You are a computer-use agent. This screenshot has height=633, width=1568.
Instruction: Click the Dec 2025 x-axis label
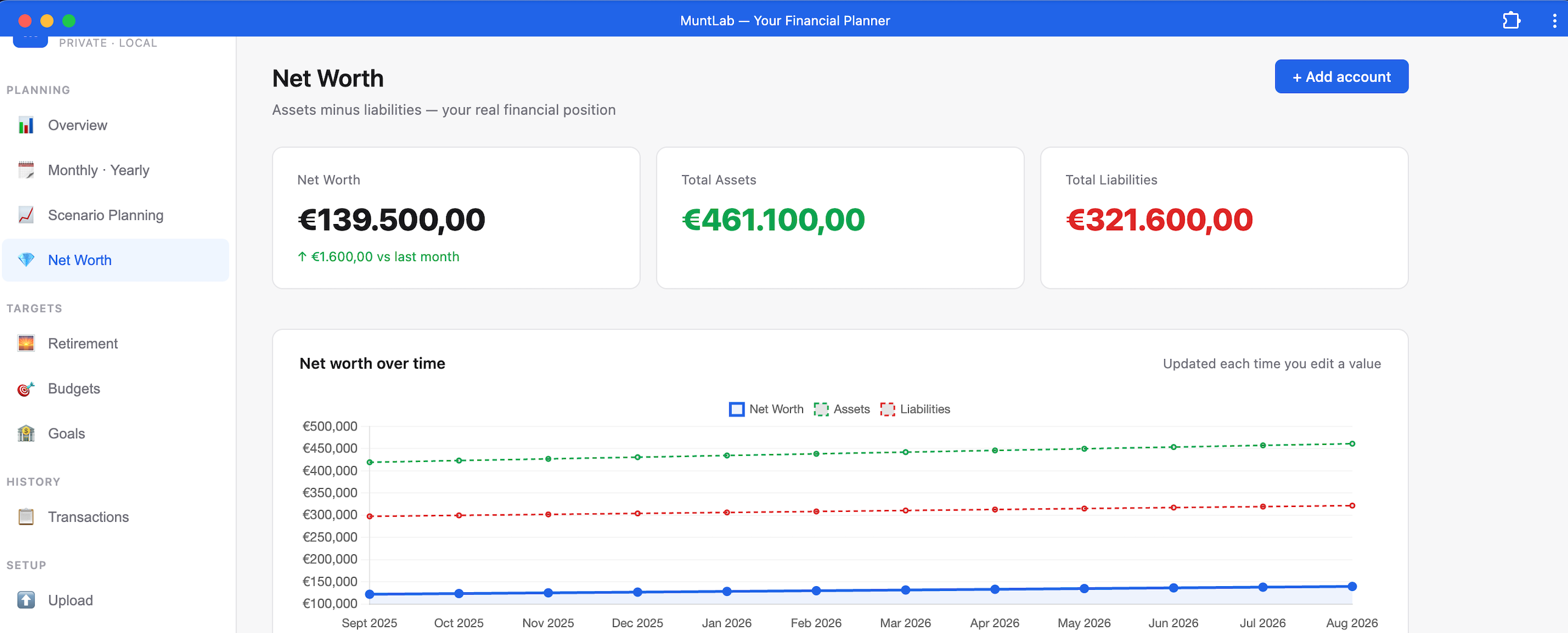(x=637, y=623)
